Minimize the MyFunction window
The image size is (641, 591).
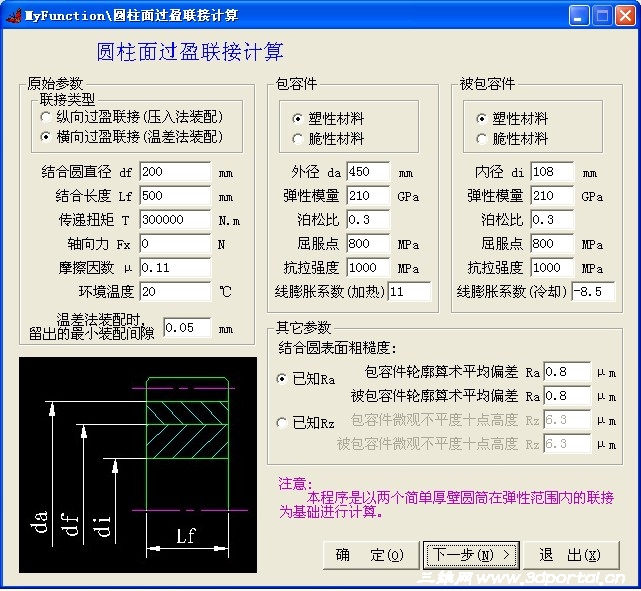(x=579, y=16)
